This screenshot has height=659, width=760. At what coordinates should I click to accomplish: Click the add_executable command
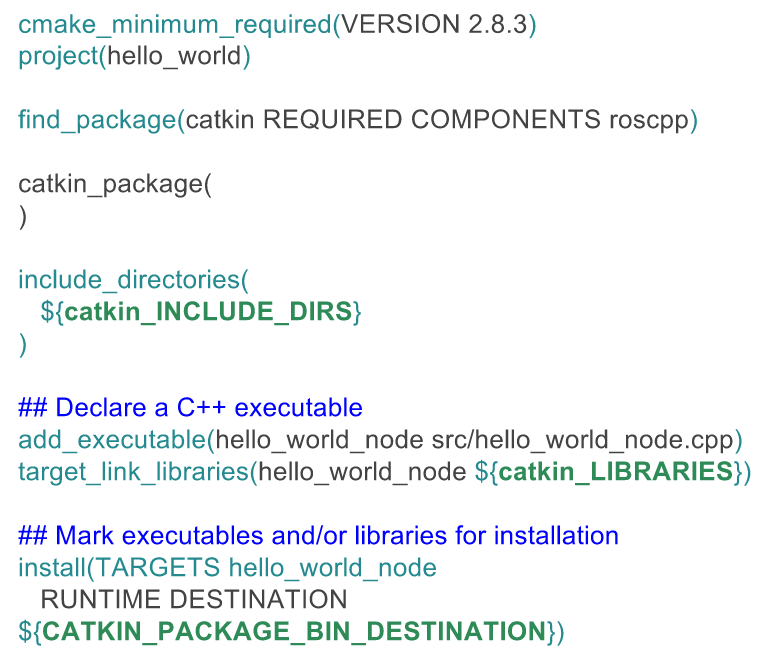point(112,439)
